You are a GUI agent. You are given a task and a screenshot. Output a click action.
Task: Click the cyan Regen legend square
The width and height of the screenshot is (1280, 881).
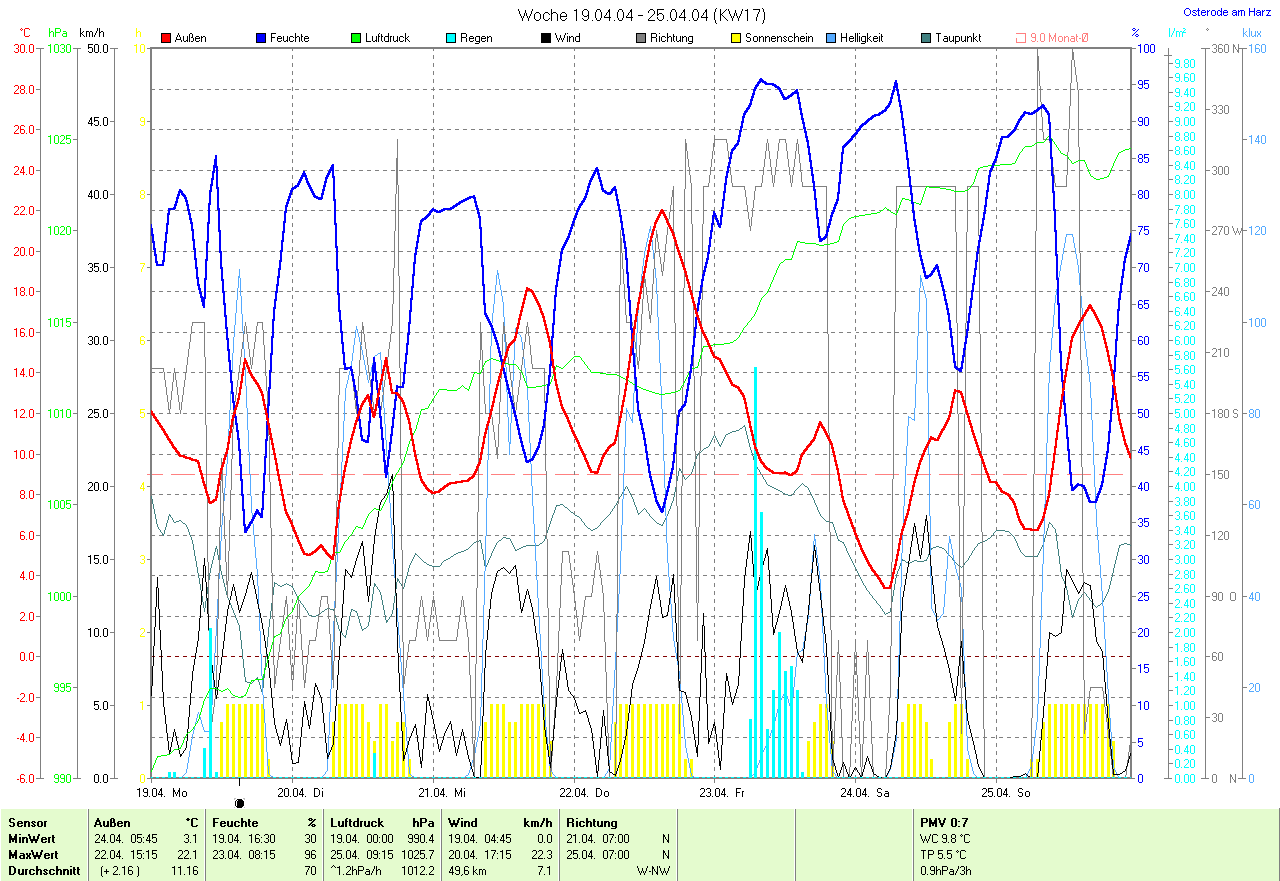coord(452,38)
